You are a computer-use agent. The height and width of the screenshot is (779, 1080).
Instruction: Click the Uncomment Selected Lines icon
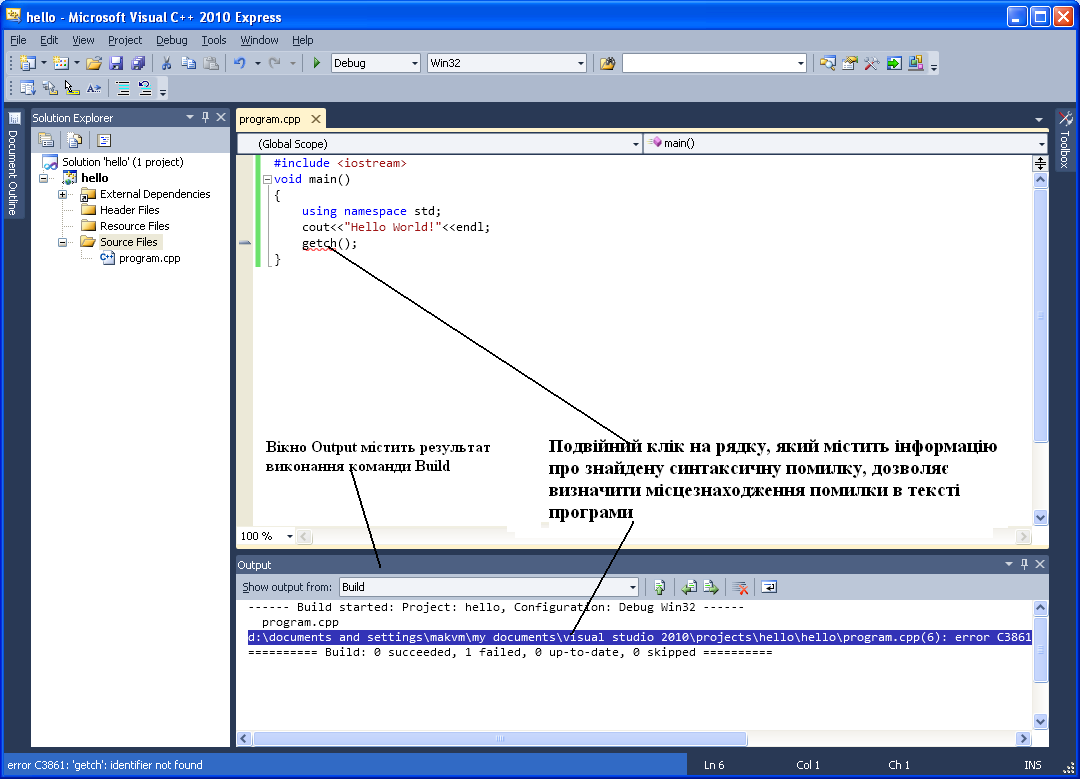145,88
